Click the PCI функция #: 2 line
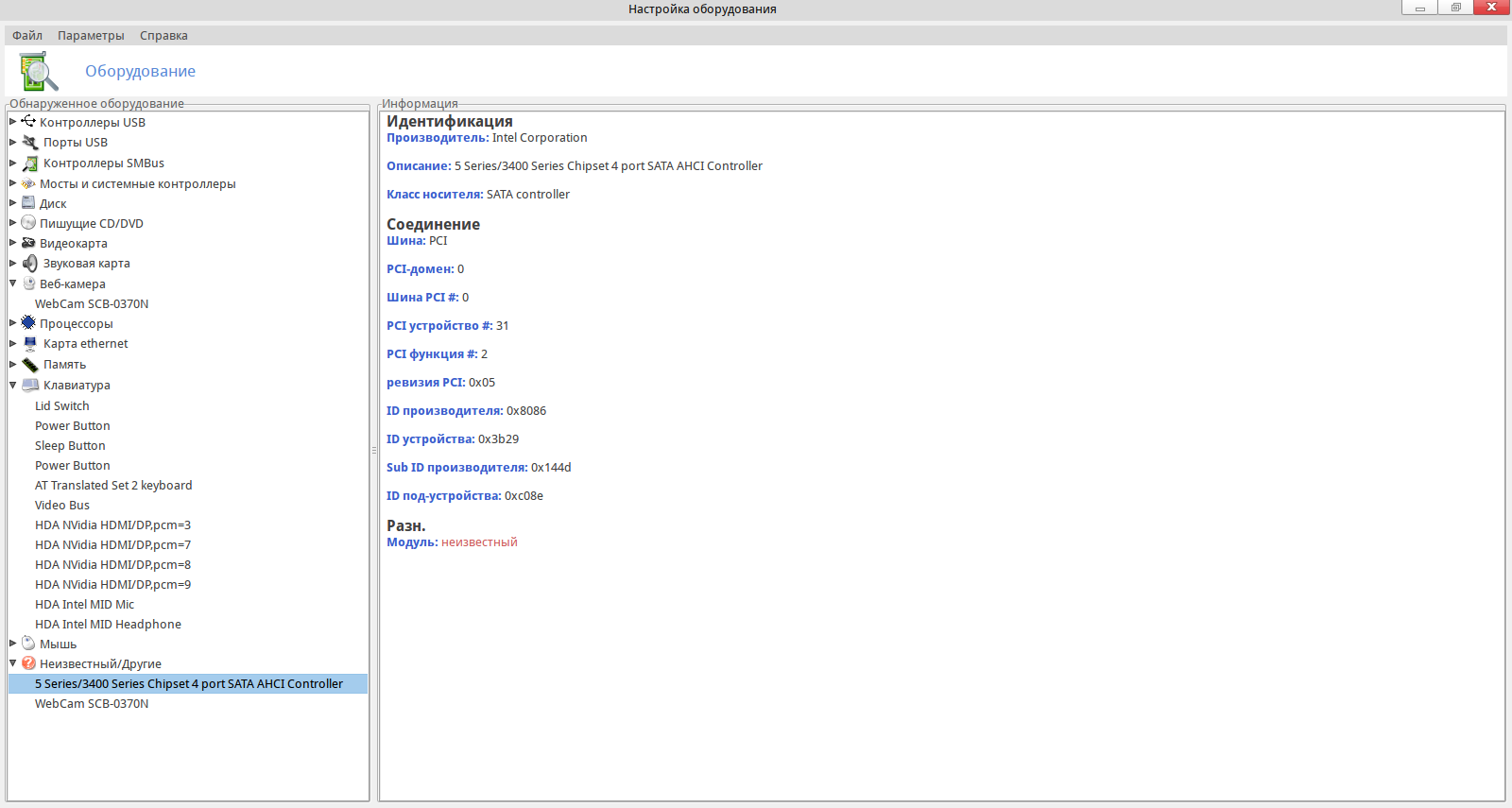The image size is (1512, 808). coord(438,353)
